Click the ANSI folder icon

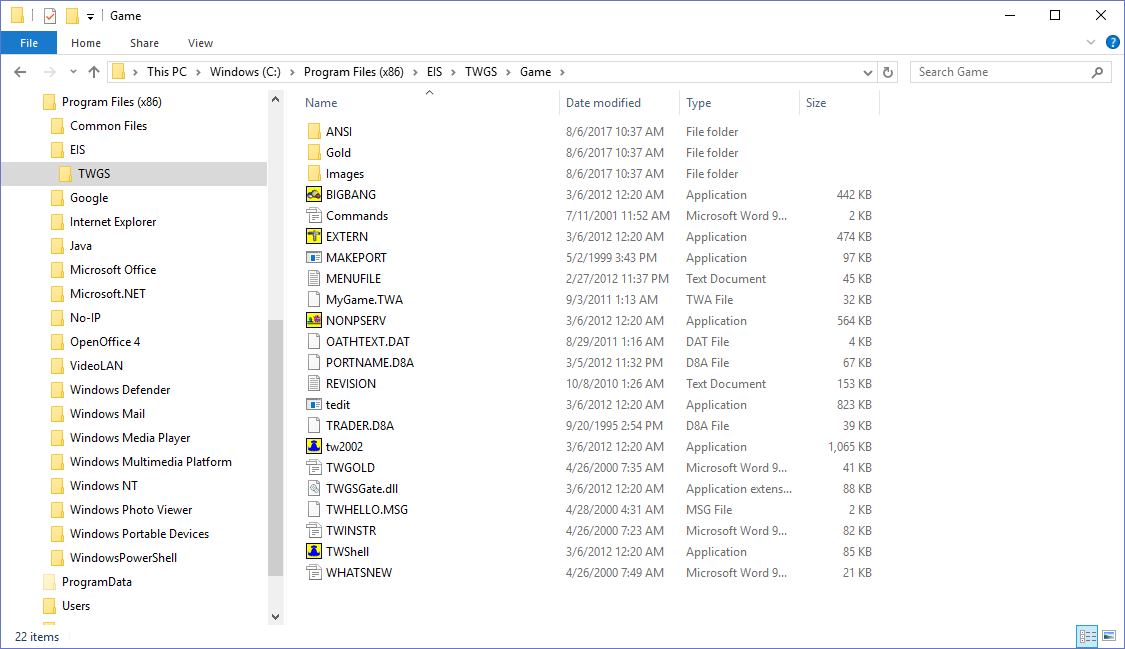[314, 131]
